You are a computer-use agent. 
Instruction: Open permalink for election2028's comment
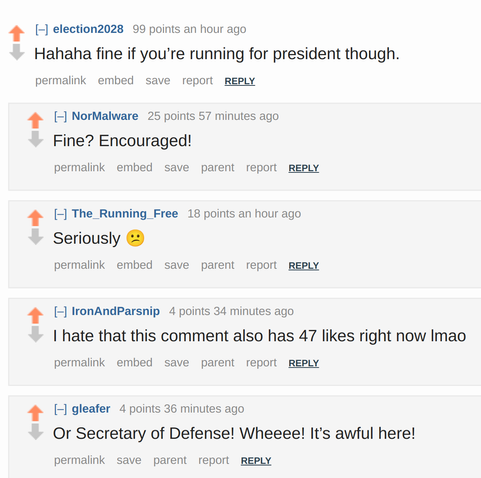61,80
